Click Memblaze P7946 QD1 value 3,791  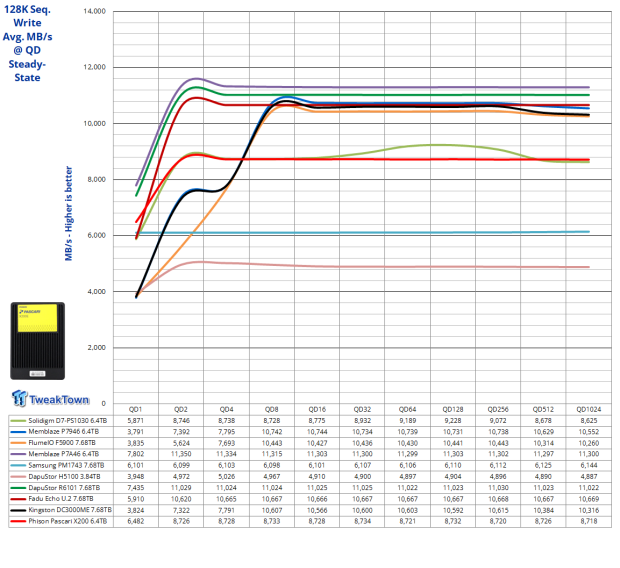[x=136, y=432]
